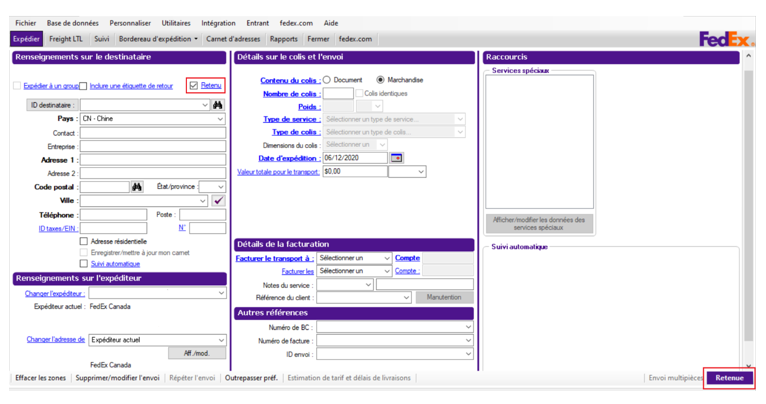Click scrollbar up arrow at top right

click(x=748, y=57)
